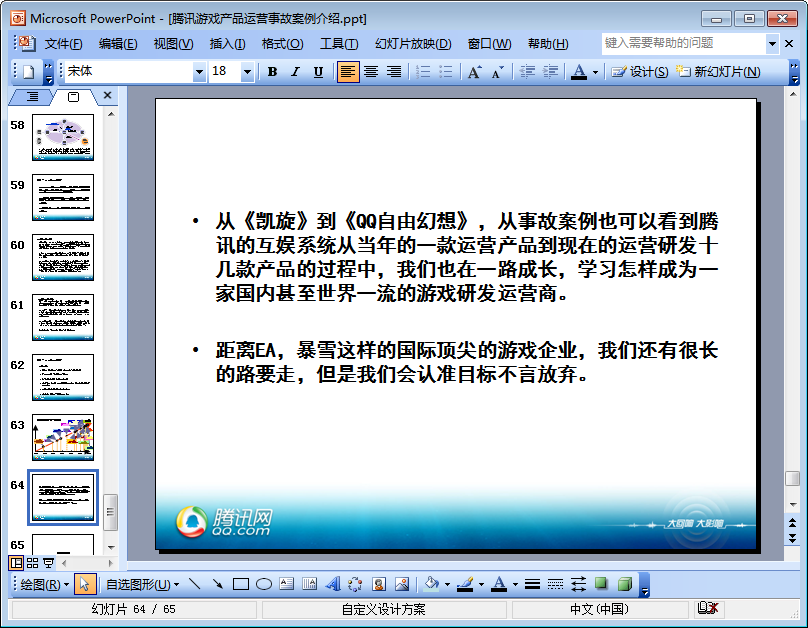This screenshot has width=808, height=628.
Task: Toggle Underline formatting
Action: point(318,72)
